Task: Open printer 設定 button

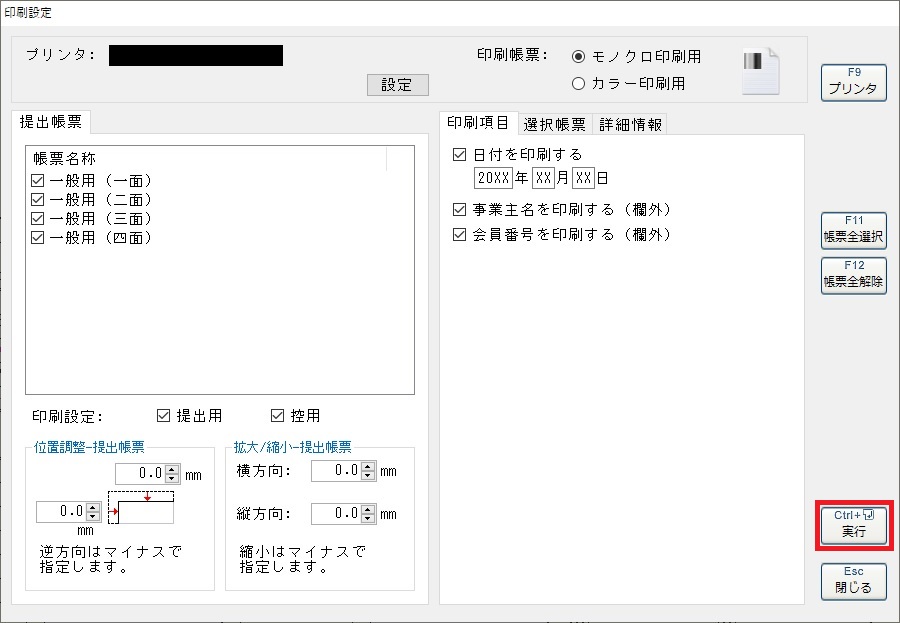Action: pos(397,85)
